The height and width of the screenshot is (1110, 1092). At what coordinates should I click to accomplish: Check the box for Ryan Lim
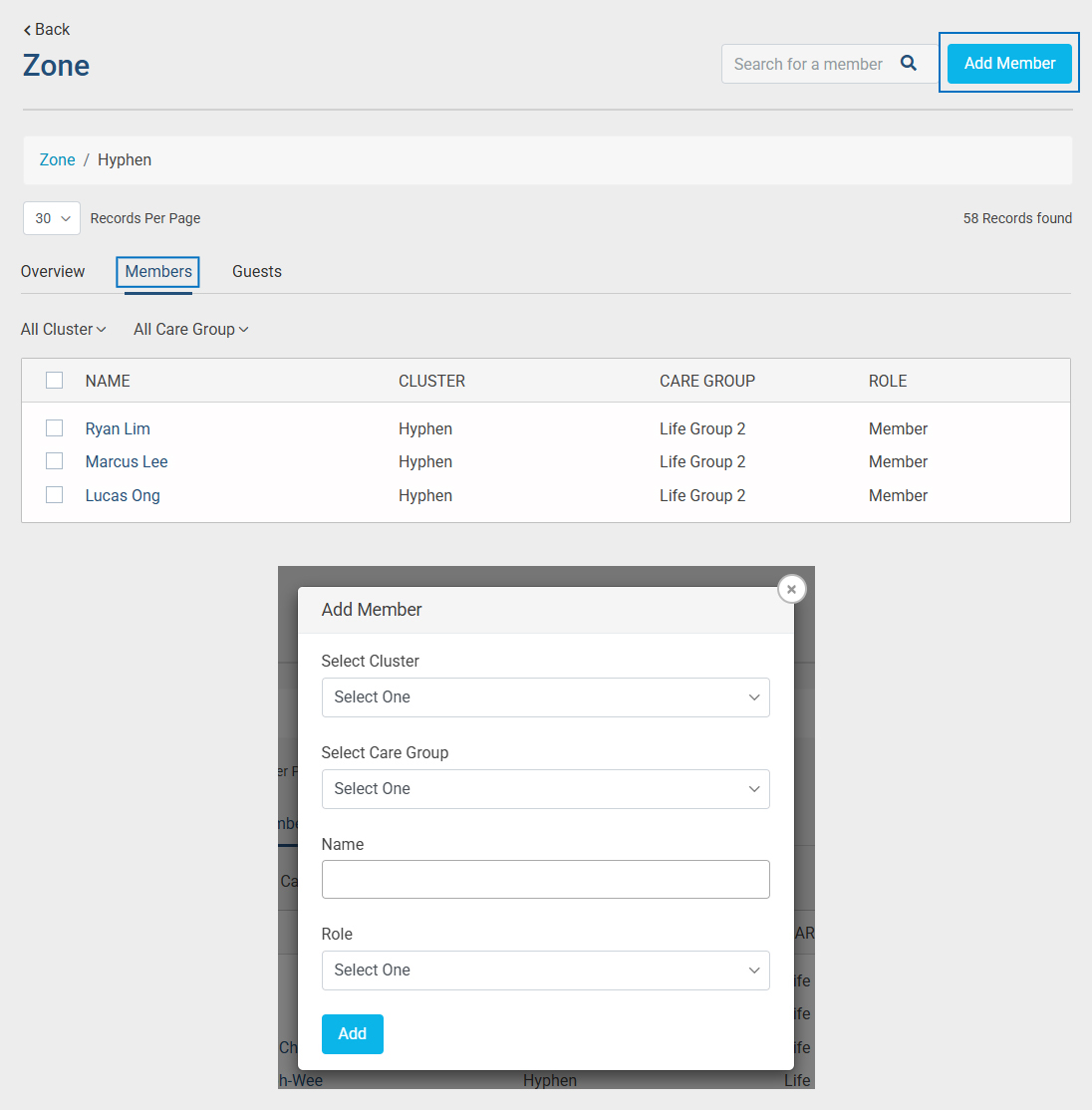pos(55,428)
